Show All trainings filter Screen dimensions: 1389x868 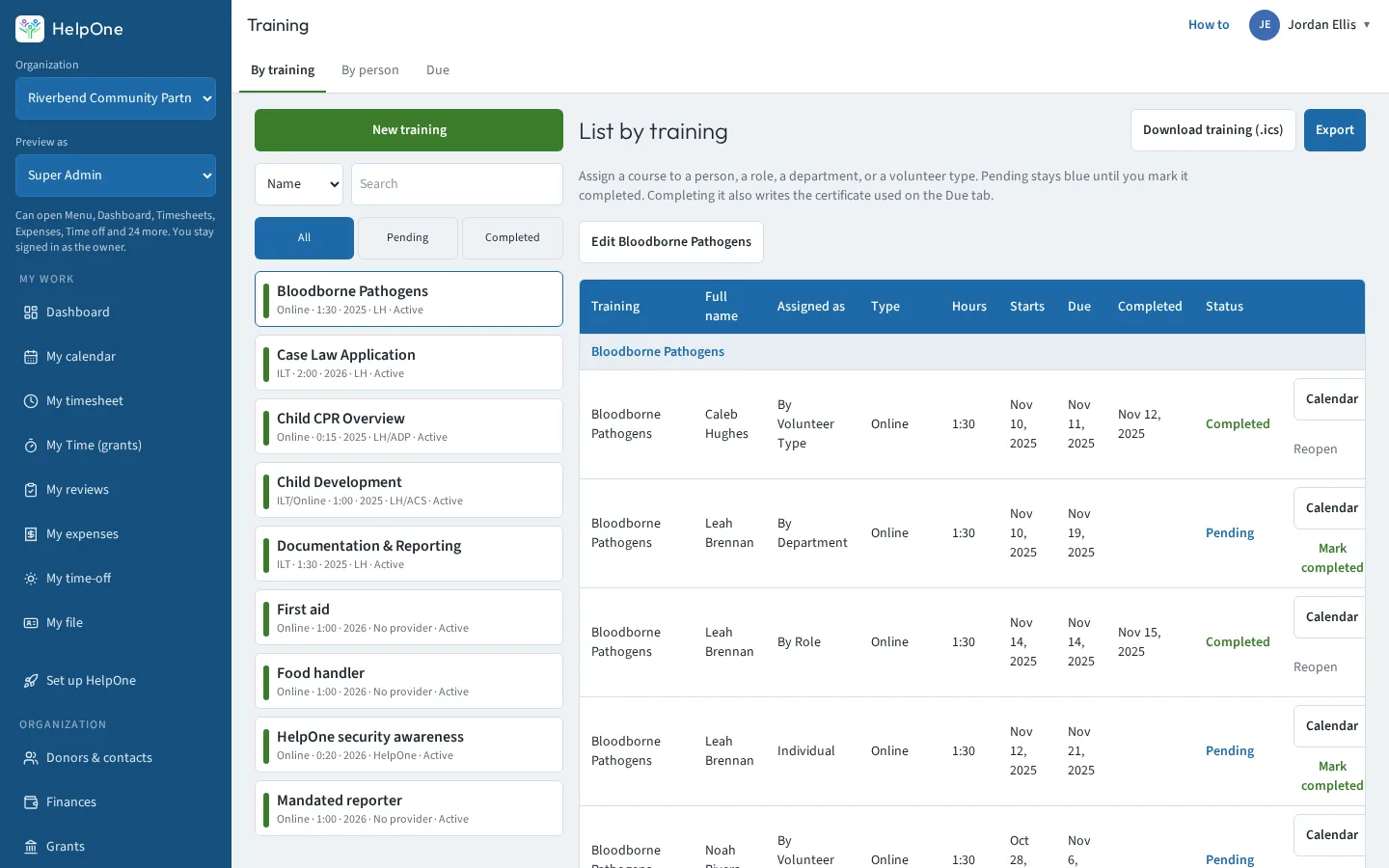(304, 238)
